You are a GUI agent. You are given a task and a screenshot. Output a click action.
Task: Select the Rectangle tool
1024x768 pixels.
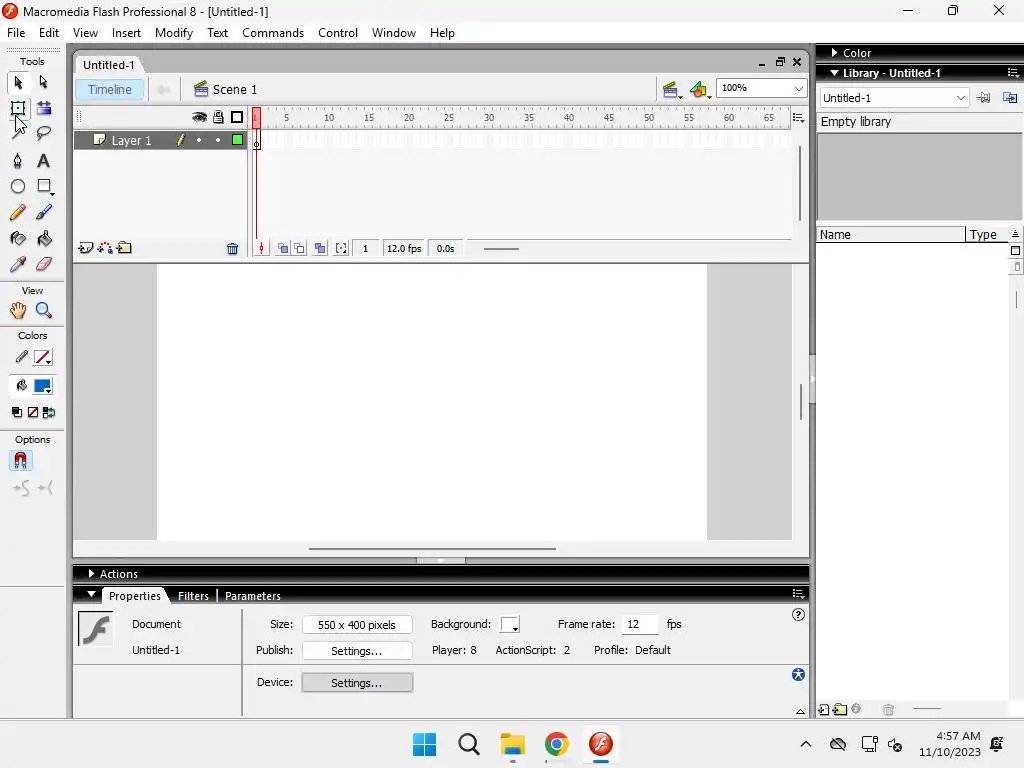click(44, 187)
